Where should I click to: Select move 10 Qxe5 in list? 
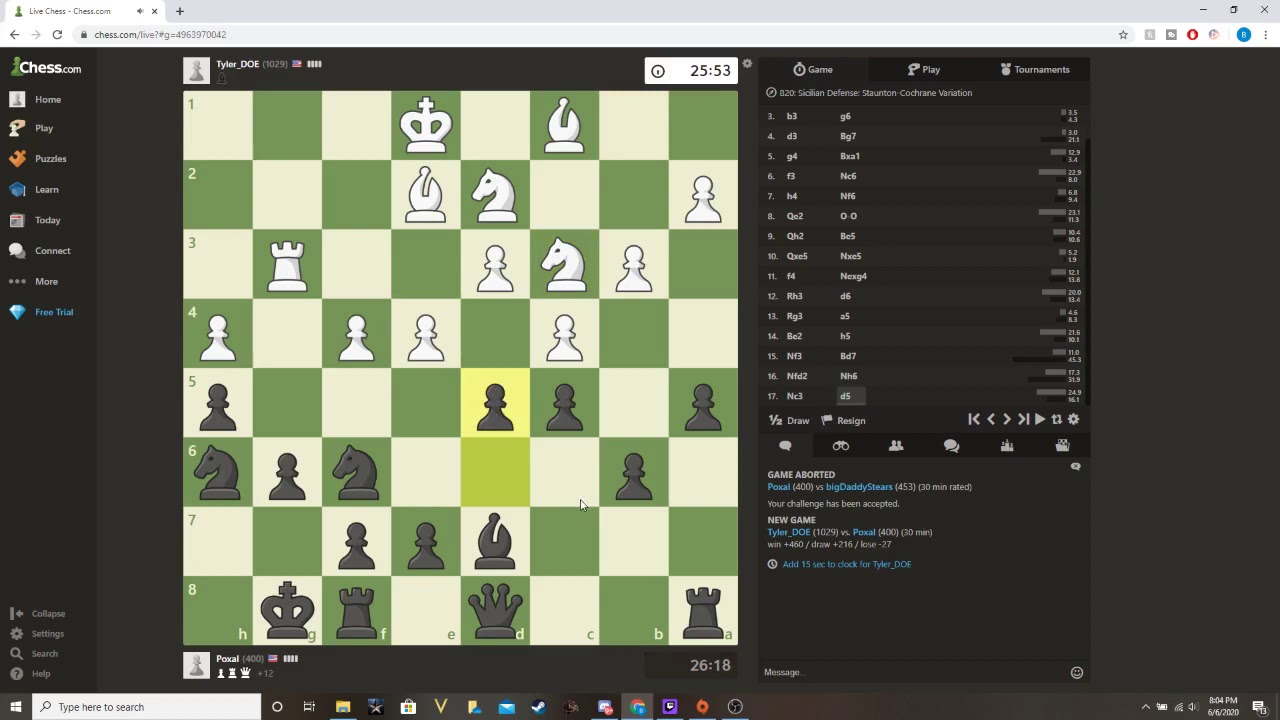tap(797, 256)
